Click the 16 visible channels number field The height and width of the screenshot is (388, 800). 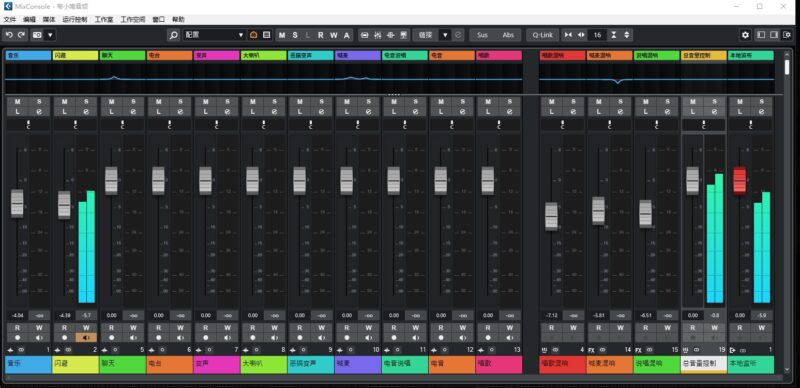click(x=597, y=35)
